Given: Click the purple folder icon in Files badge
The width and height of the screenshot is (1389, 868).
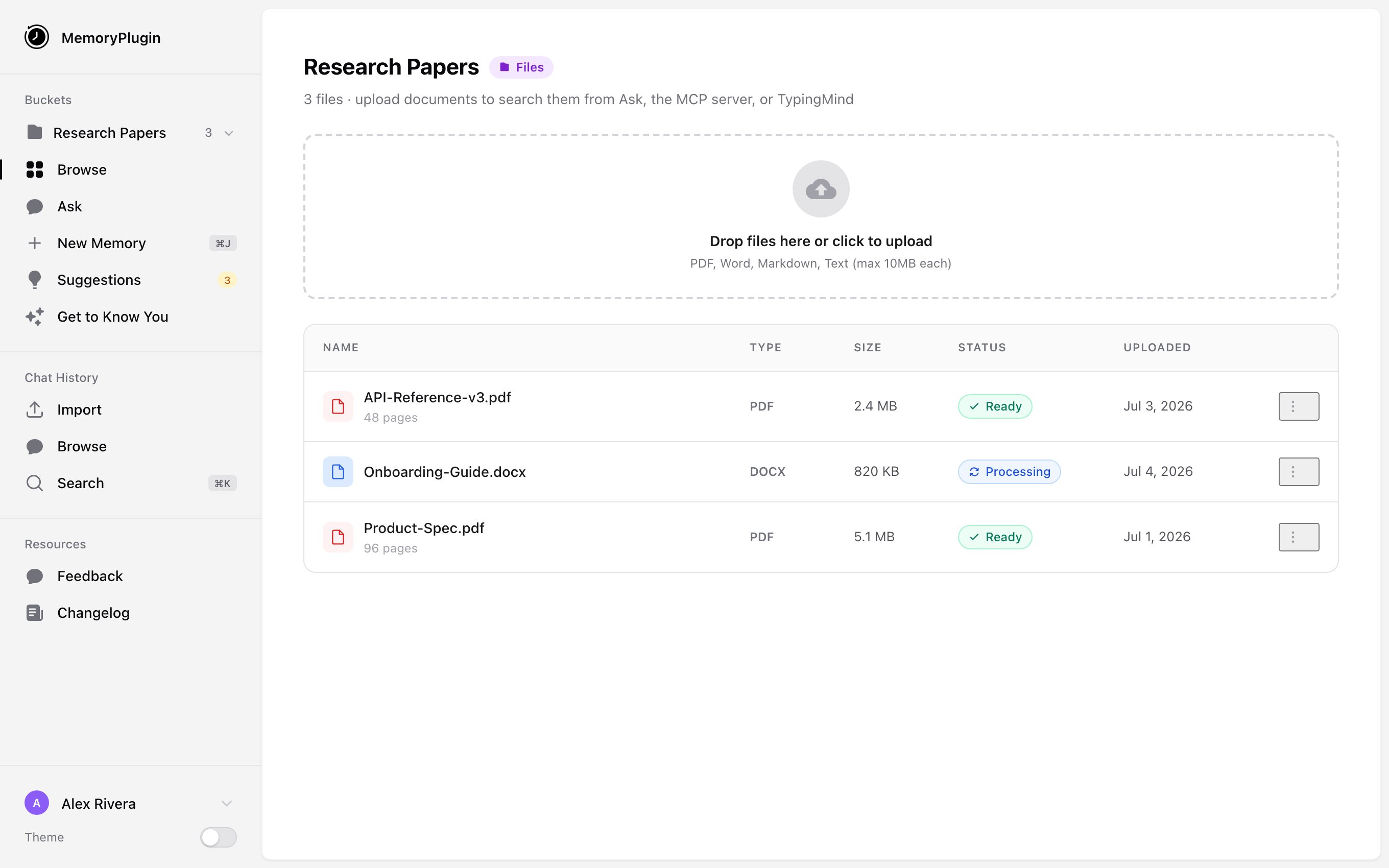Looking at the screenshot, I should click(505, 67).
